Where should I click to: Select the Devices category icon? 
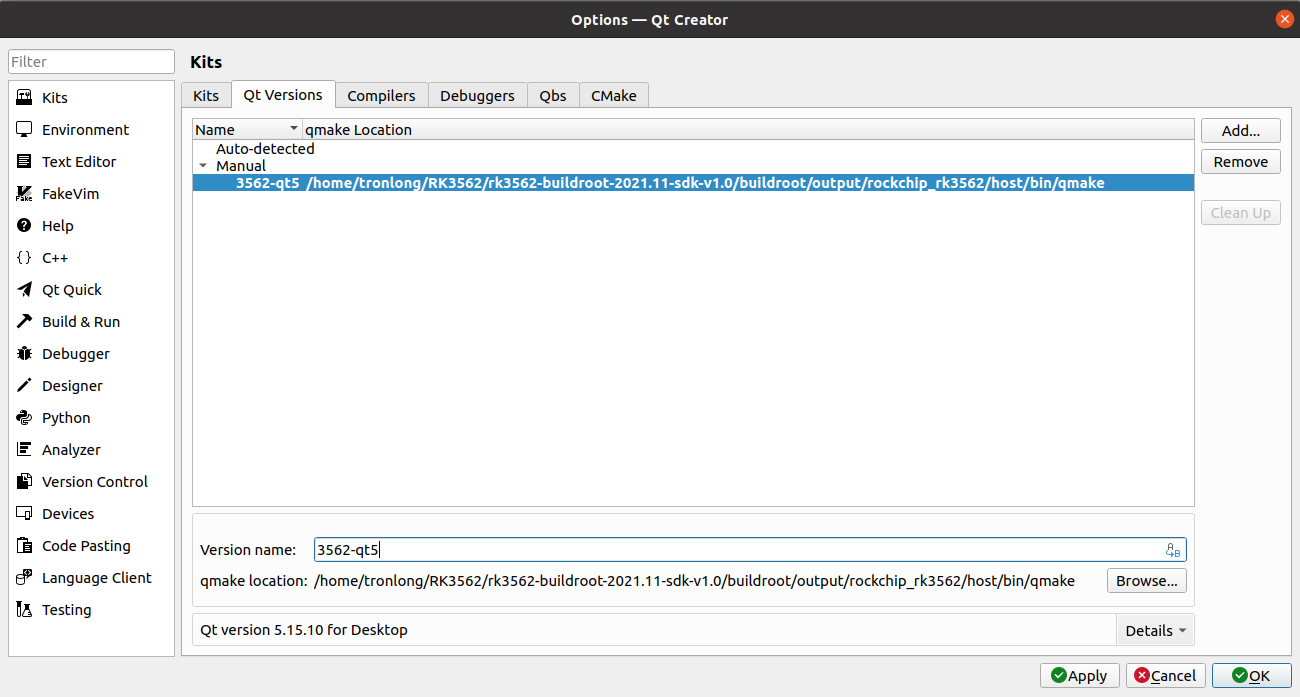click(x=25, y=514)
